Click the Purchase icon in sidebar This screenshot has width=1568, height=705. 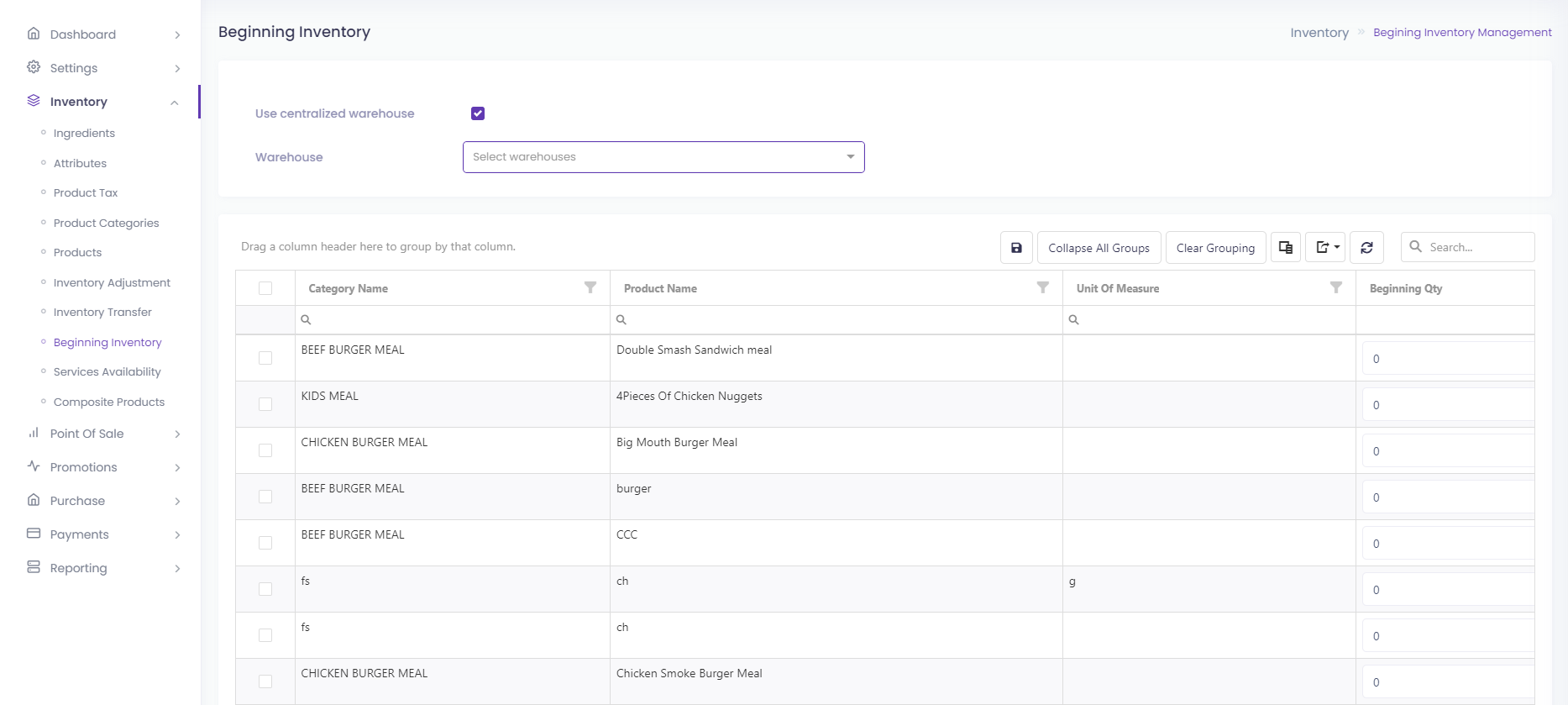coord(34,500)
